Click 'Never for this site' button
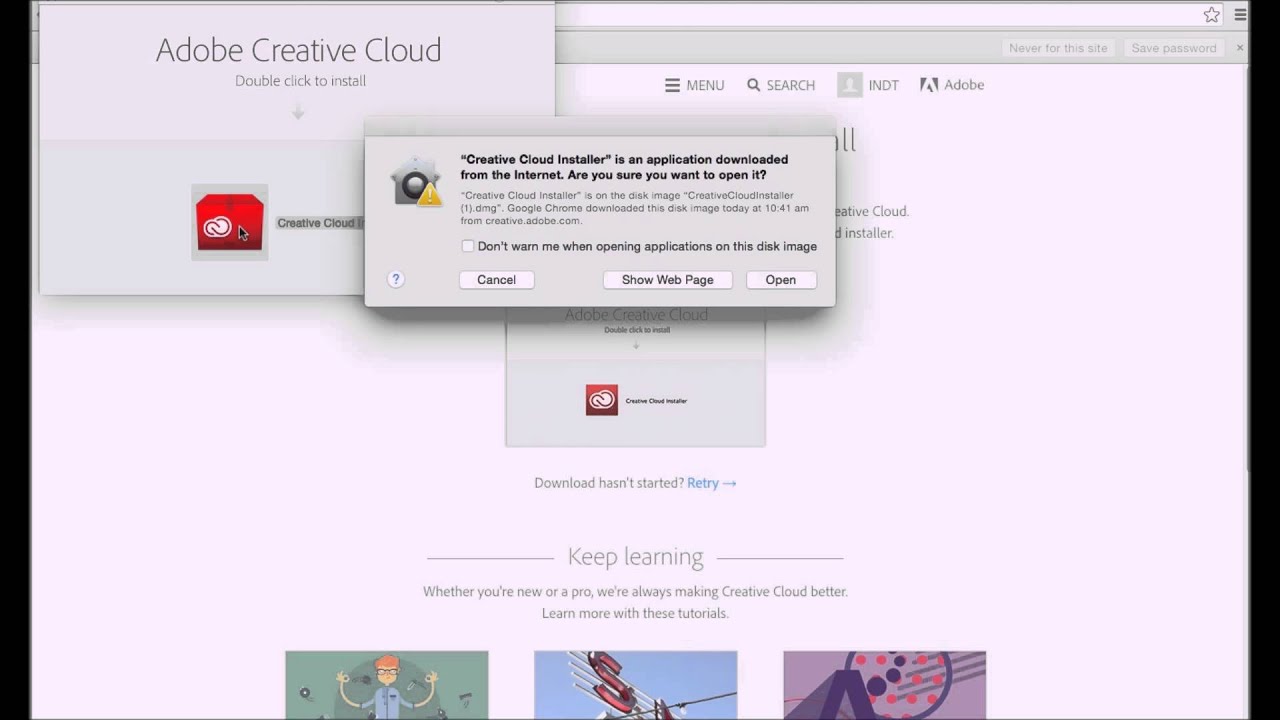 pos(1058,48)
